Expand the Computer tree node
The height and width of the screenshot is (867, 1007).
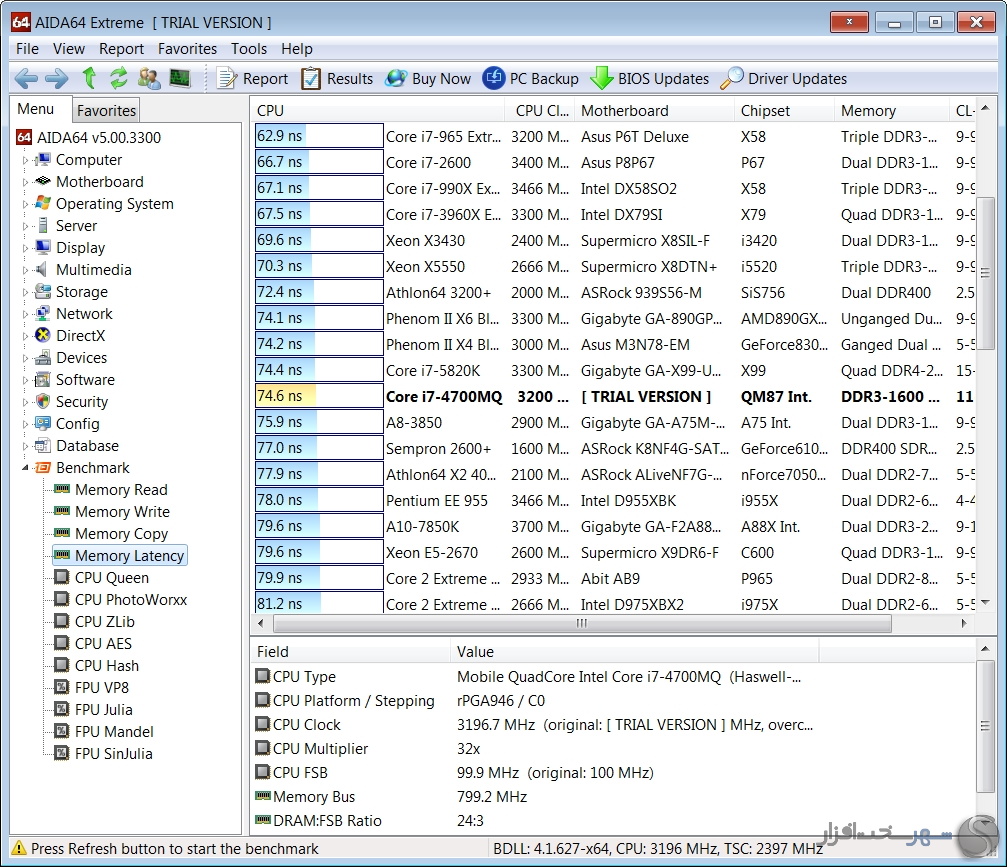coord(25,160)
